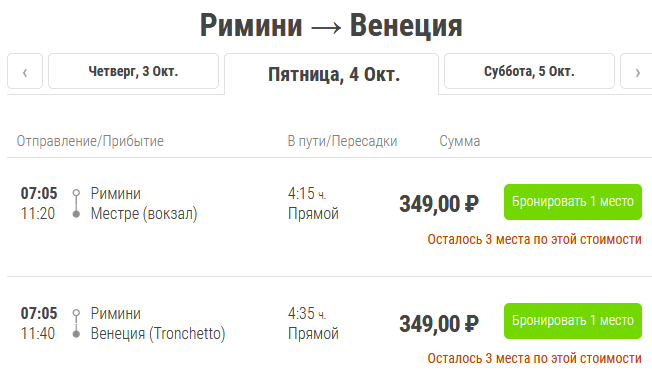Click the Сумма column header

pos(459,141)
